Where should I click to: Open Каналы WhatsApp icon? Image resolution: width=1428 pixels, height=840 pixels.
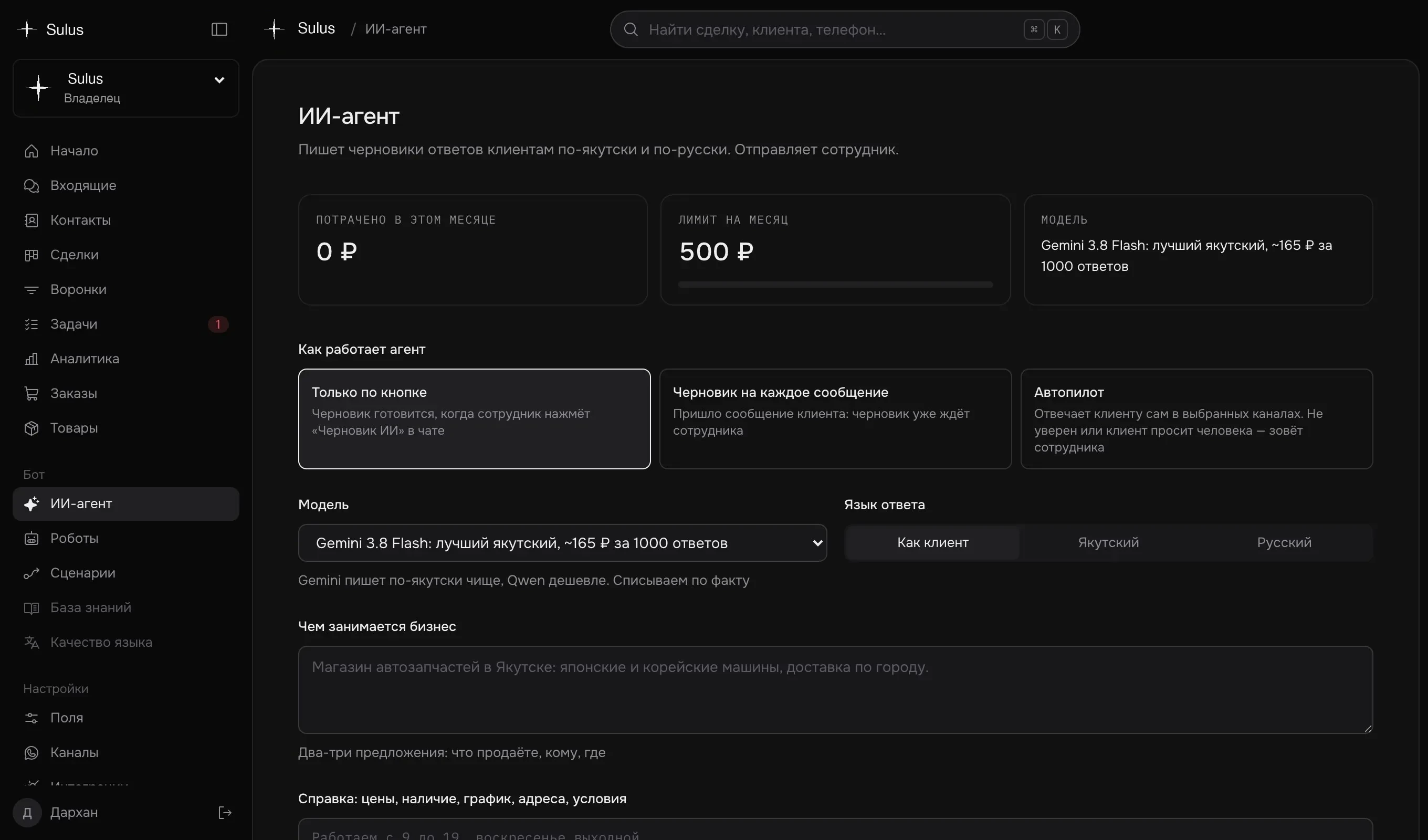click(31, 753)
